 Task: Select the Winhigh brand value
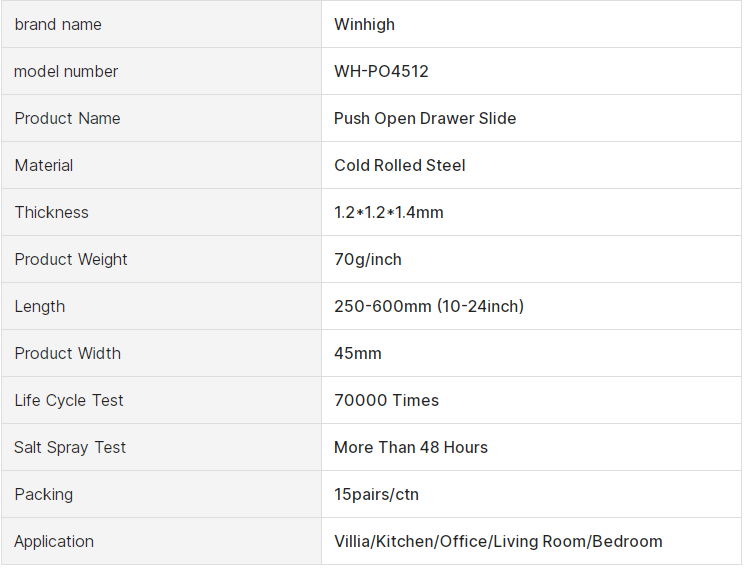click(x=364, y=24)
